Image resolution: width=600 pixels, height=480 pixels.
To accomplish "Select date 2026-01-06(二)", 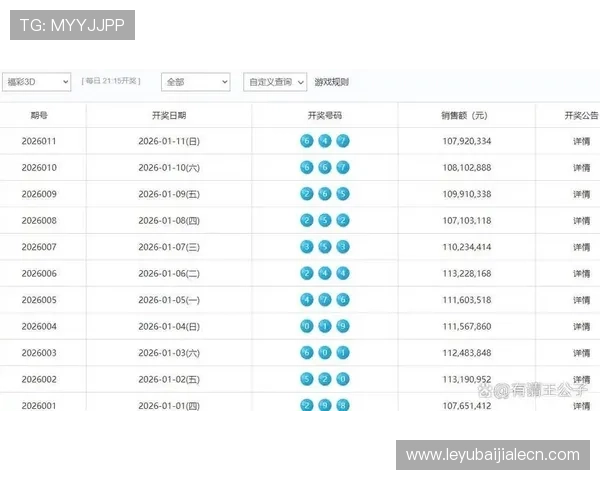I will 169,274.
